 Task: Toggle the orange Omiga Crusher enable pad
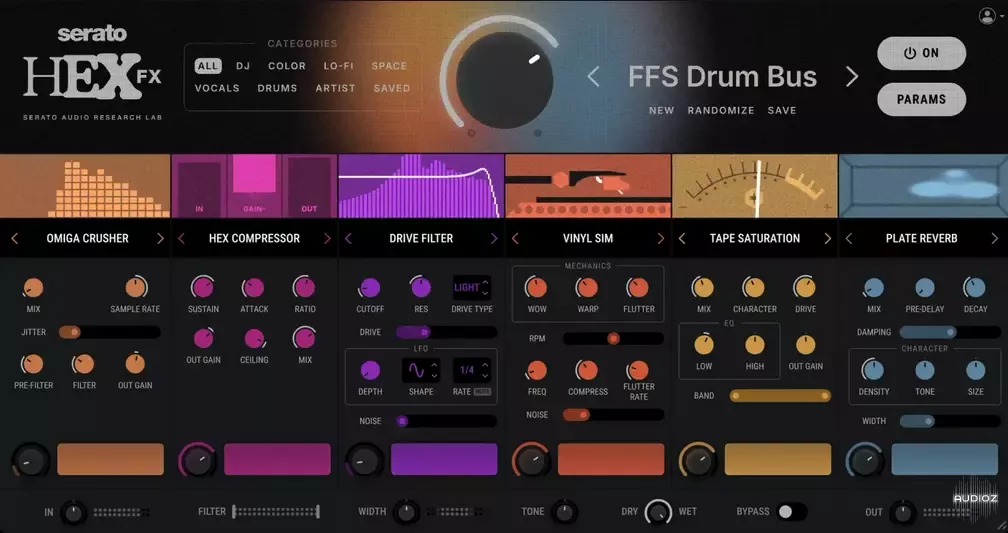pos(111,459)
